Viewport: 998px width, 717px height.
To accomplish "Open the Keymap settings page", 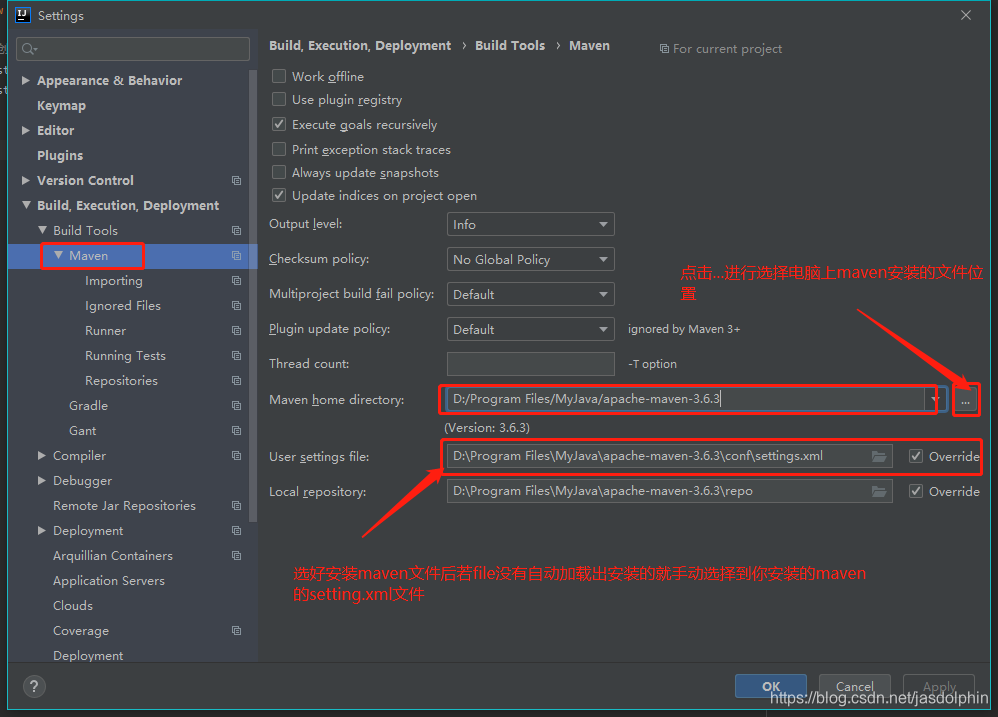I will point(61,106).
